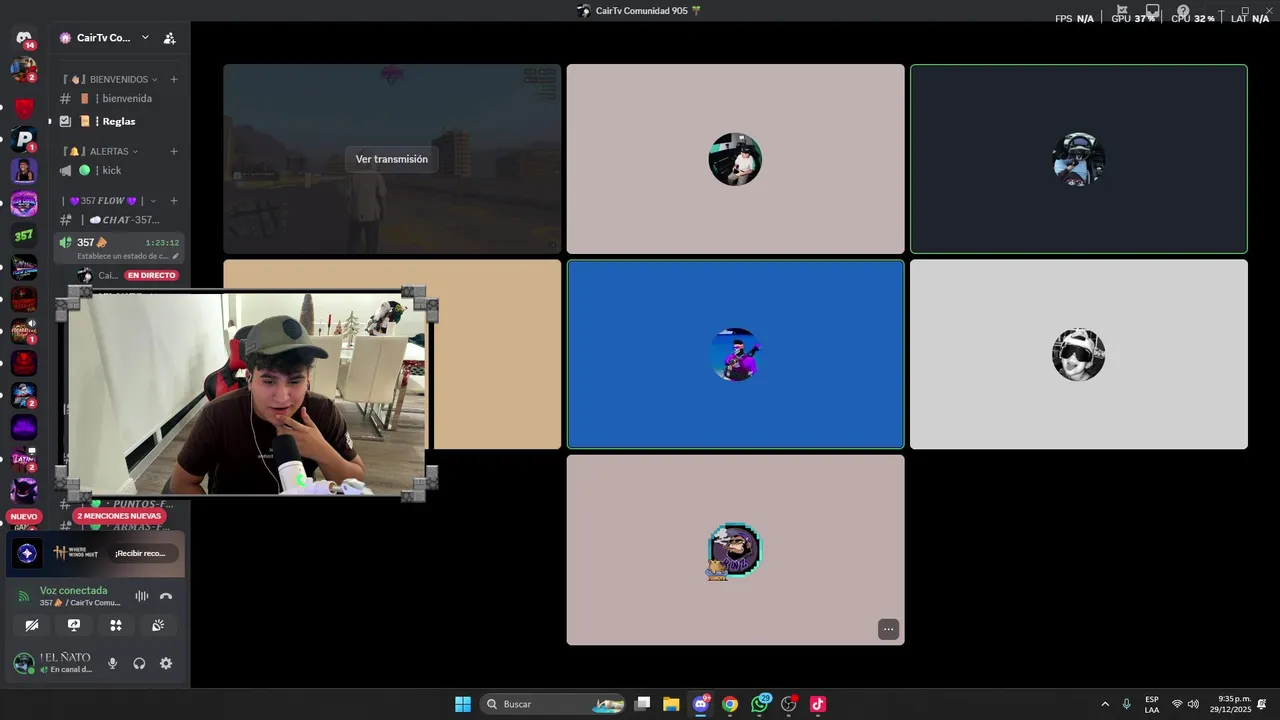Show hidden system tray icons

1105,704
